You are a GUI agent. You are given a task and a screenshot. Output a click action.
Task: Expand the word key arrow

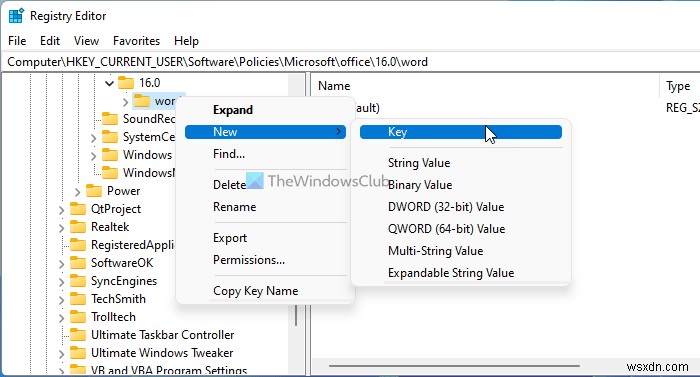tap(125, 102)
